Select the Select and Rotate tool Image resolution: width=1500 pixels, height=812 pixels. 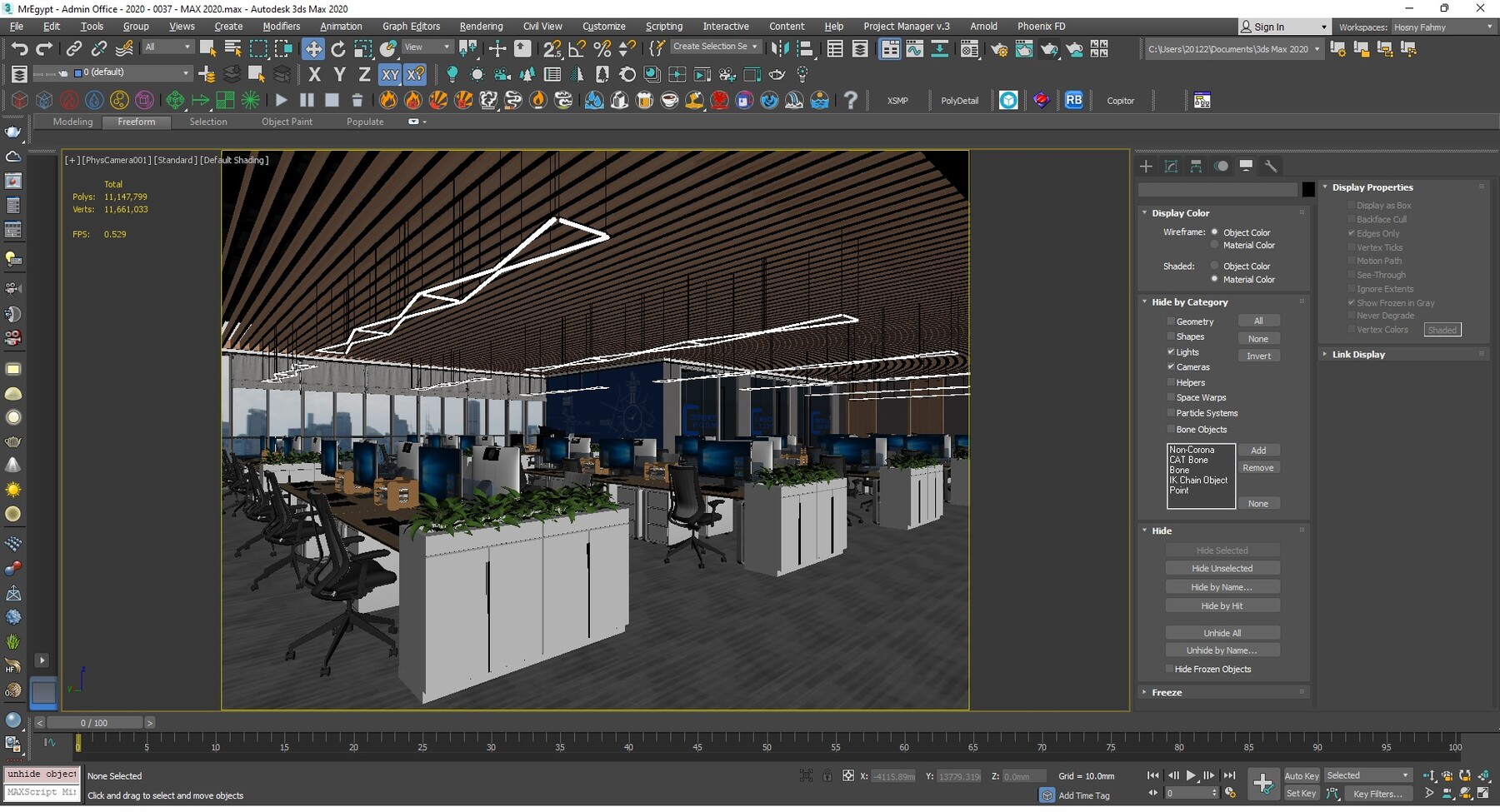click(338, 48)
